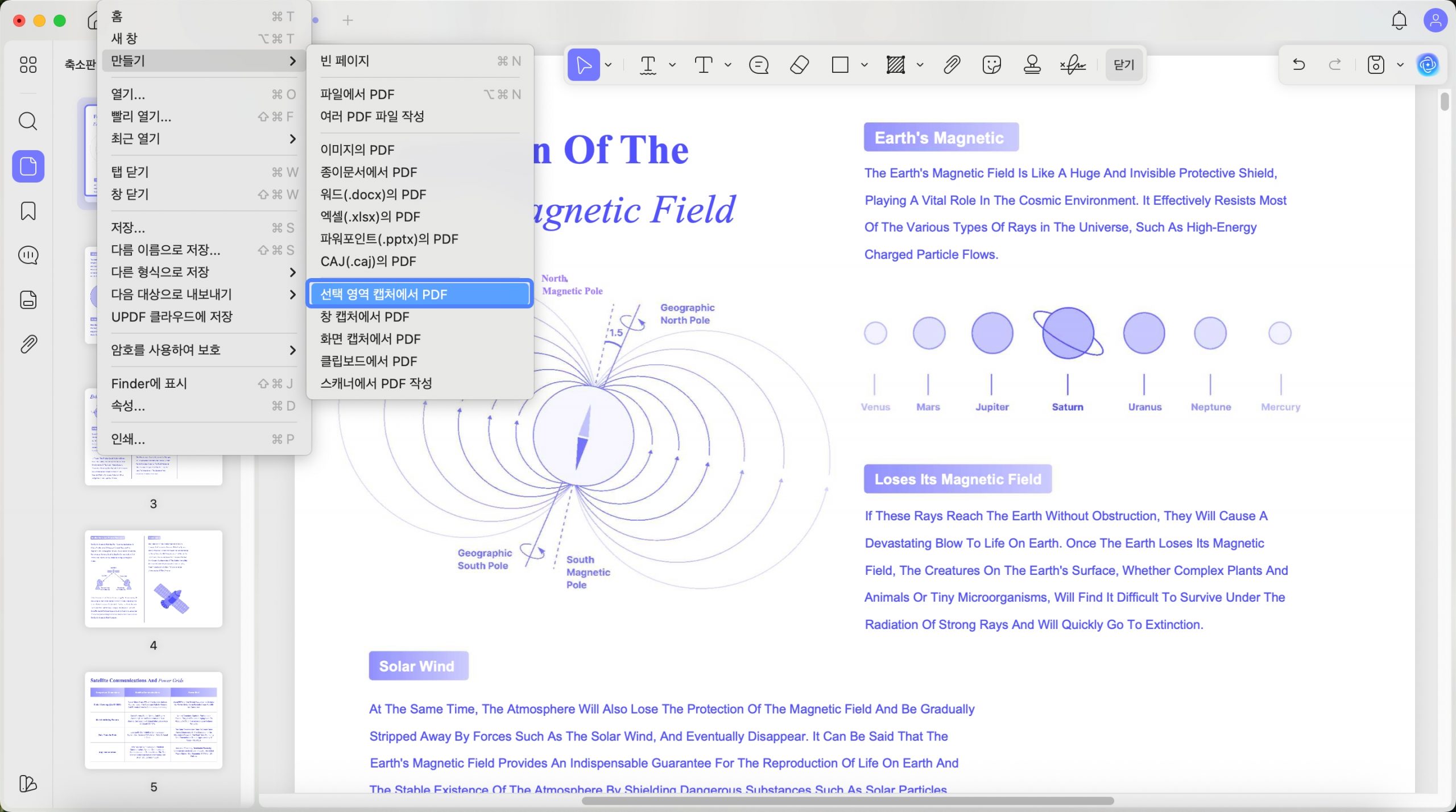The image size is (1456, 812).
Task: Click the undo arrow button
Action: coord(1298,65)
